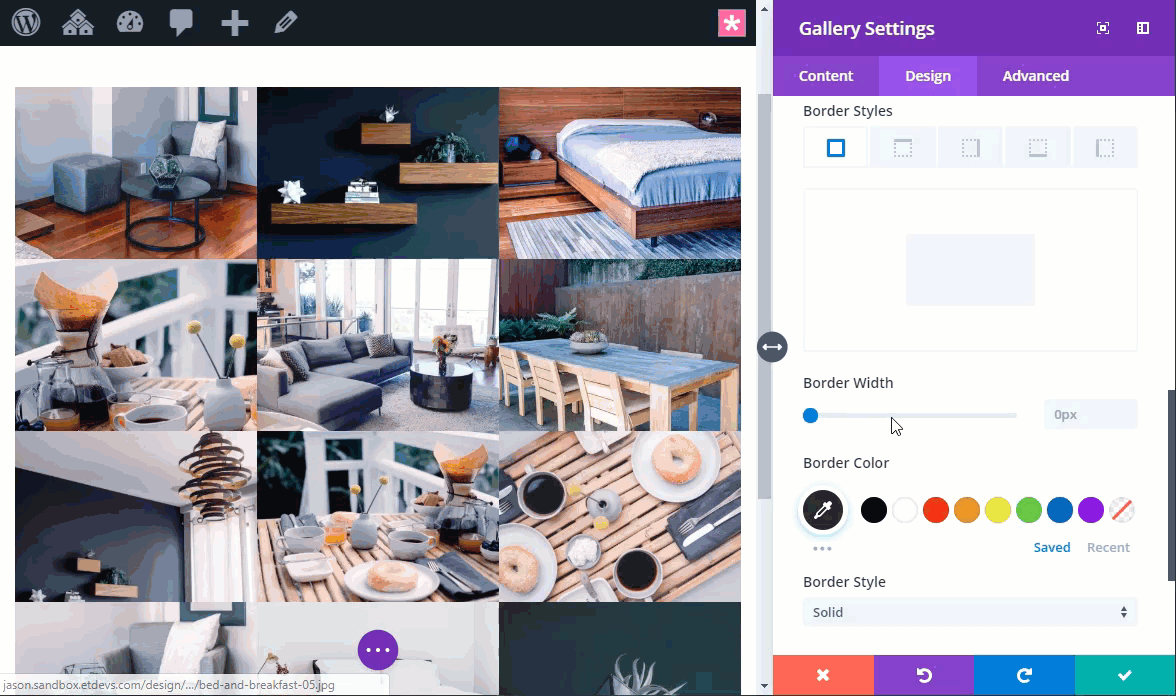Expand the settings panel to fullscreen
This screenshot has width=1176, height=696.
(1102, 28)
